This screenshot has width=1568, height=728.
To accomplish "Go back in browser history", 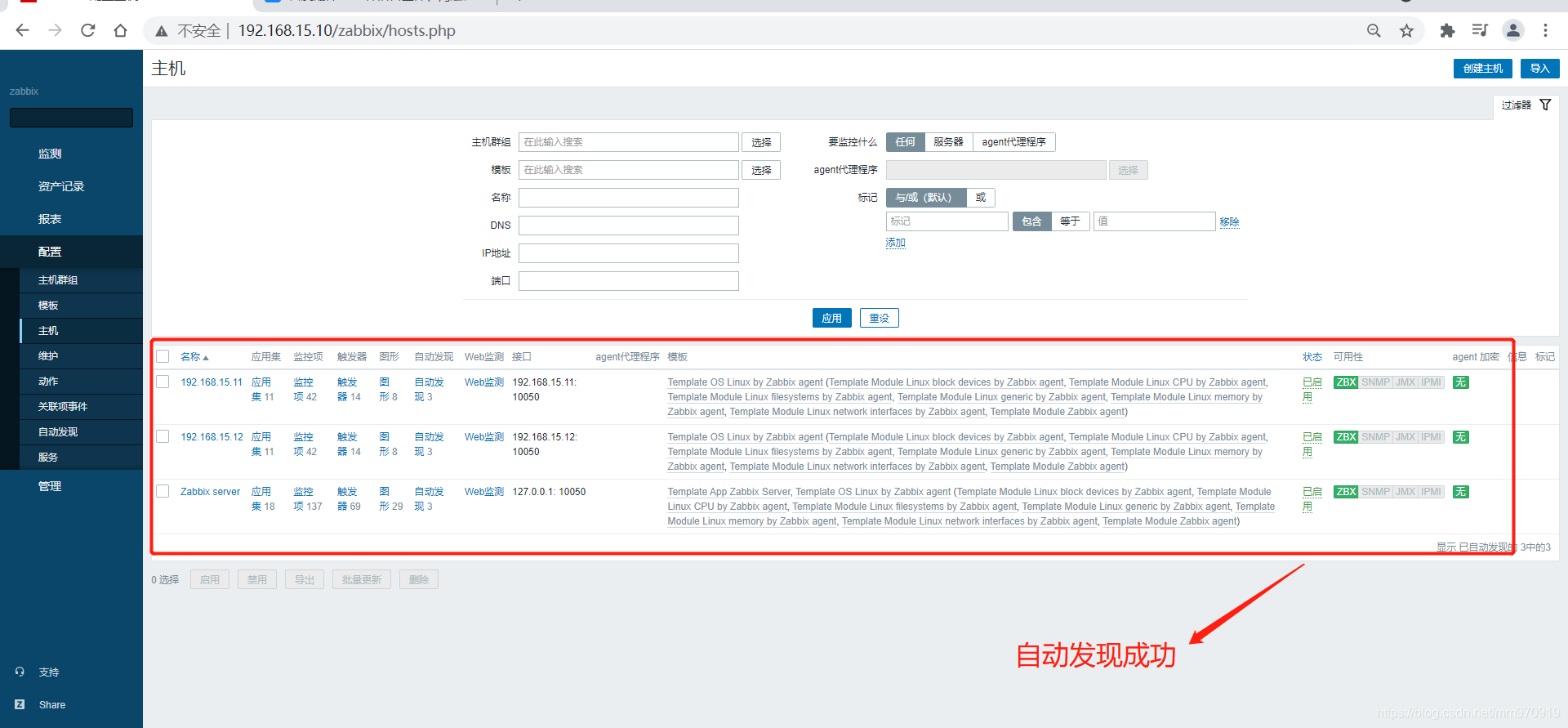I will pos(22,30).
